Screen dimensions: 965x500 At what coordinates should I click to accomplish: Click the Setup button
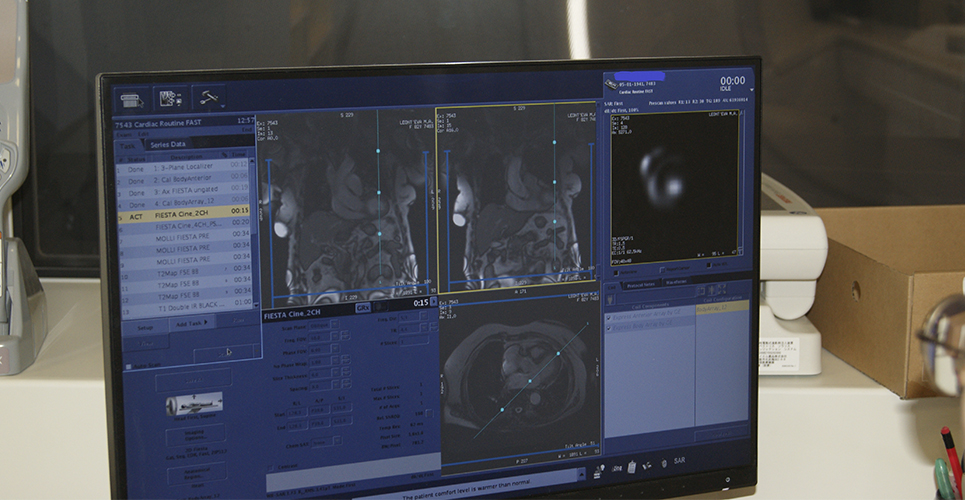point(144,326)
